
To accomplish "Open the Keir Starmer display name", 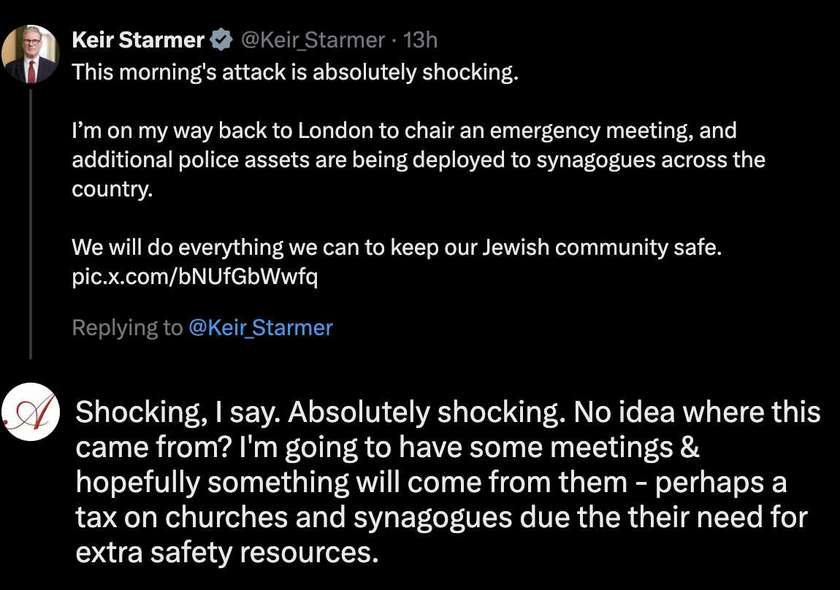I will (138, 41).
